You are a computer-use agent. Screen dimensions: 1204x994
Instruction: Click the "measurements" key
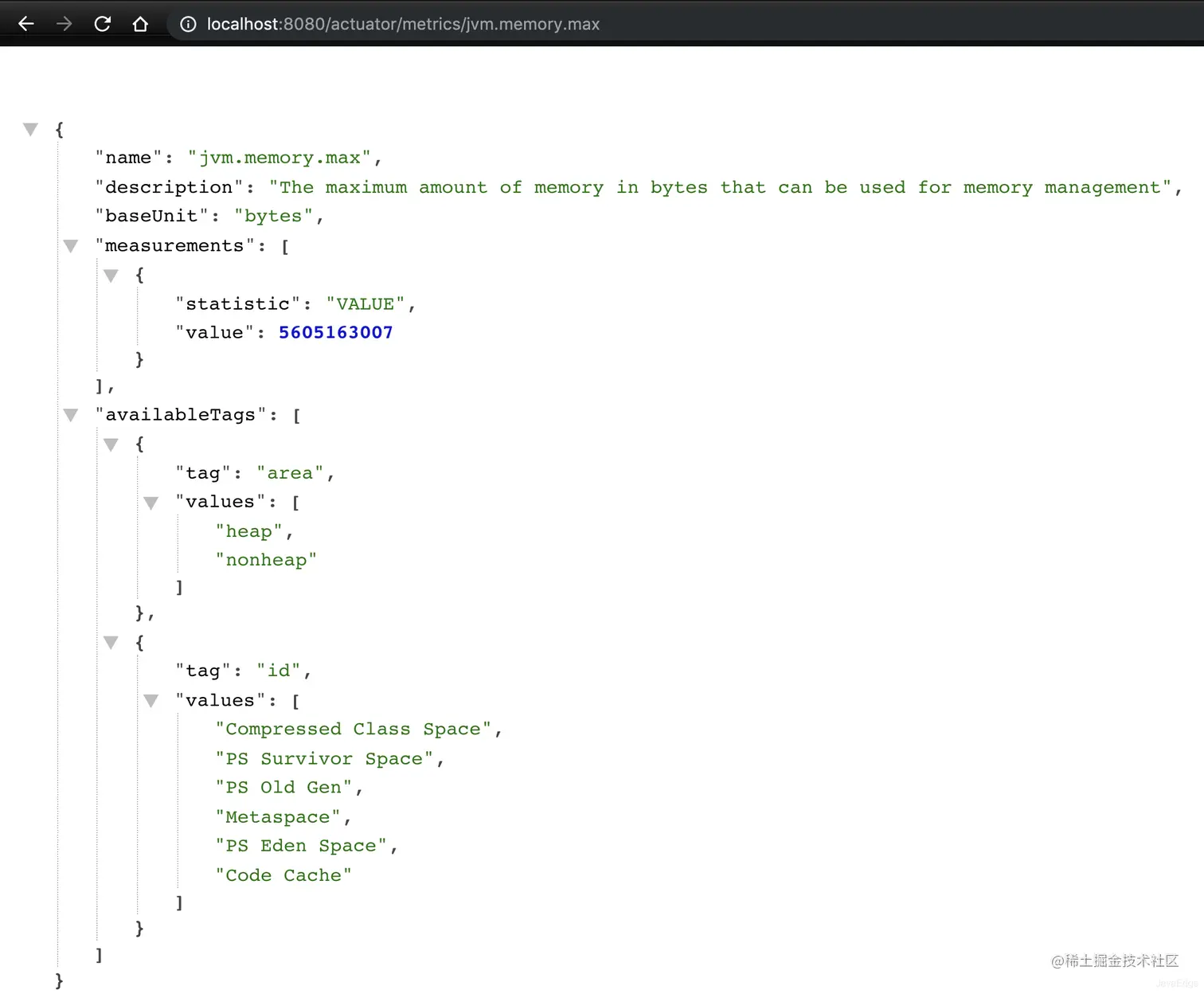pos(175,245)
